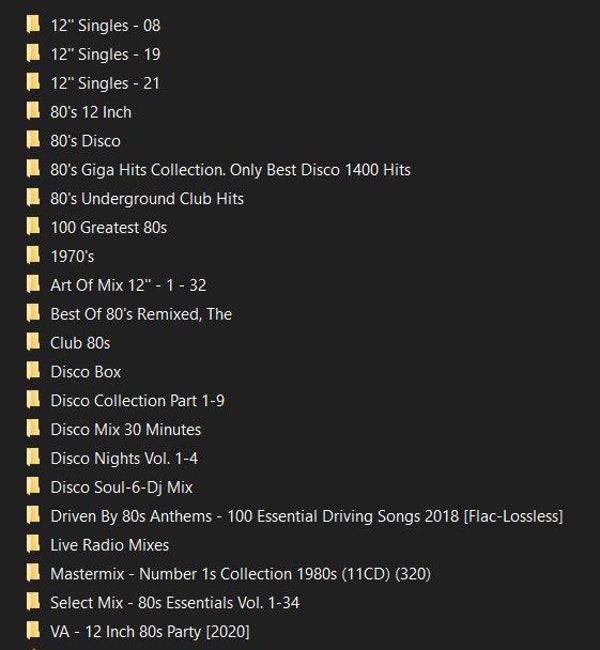600x650 pixels.
Task: Open the 80's 12 Inch folder
Action: pos(91,112)
